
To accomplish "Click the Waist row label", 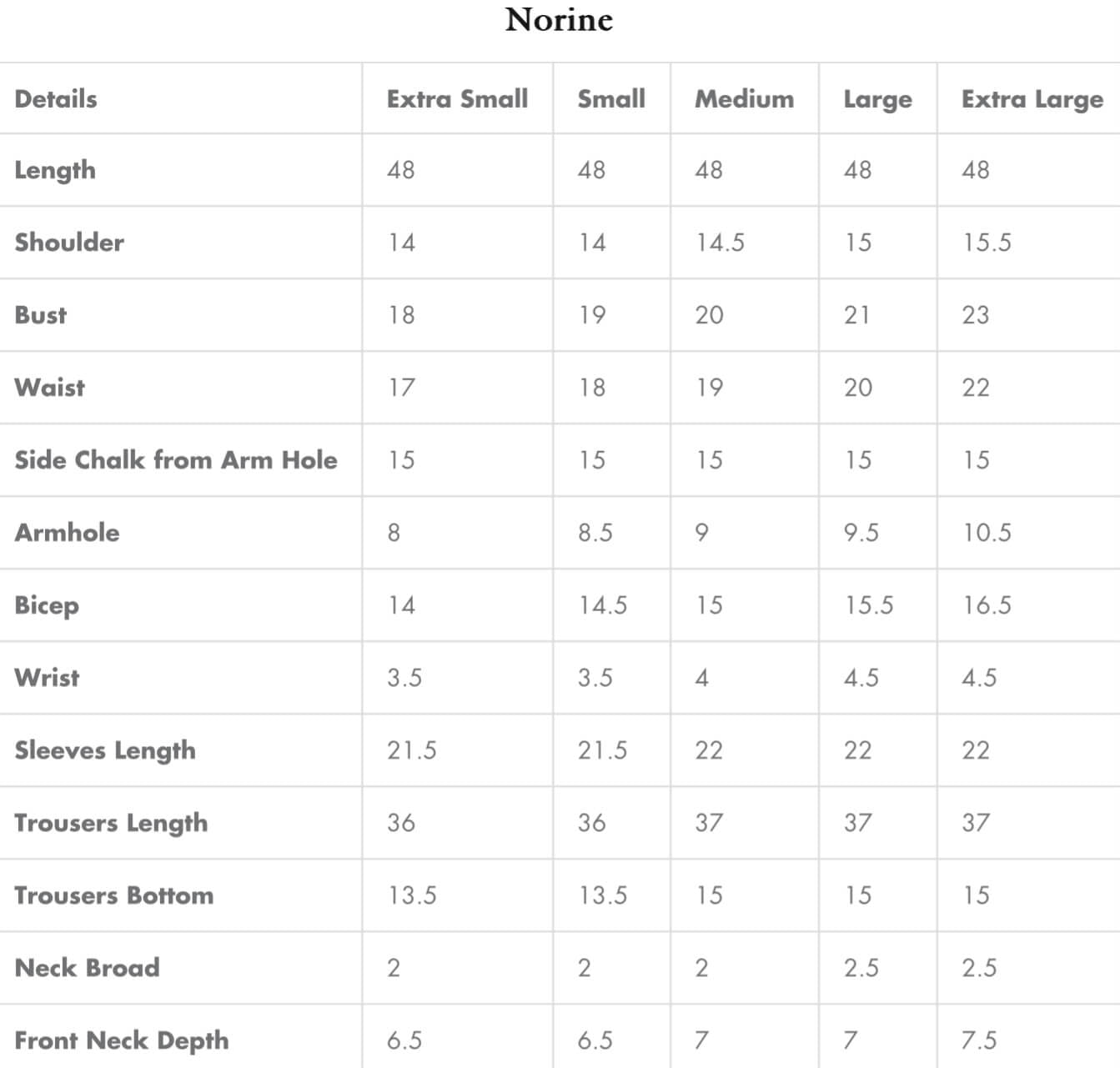I will 50,388.
